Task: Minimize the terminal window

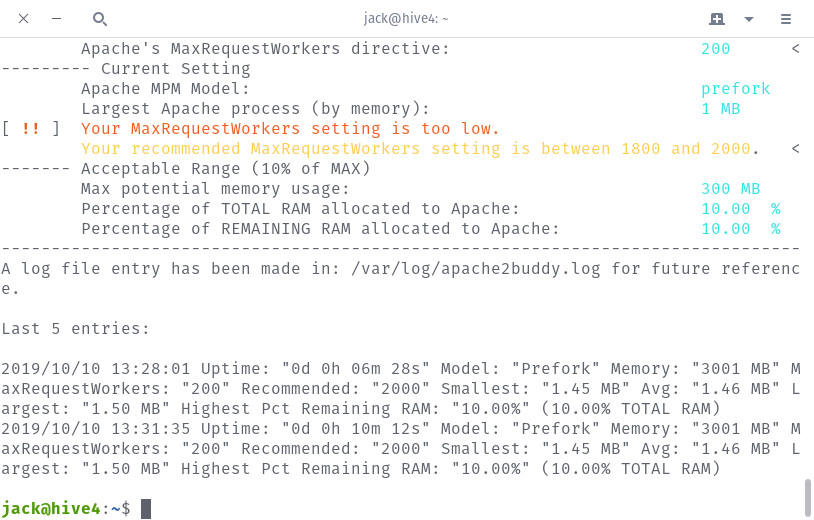Action: coord(57,19)
